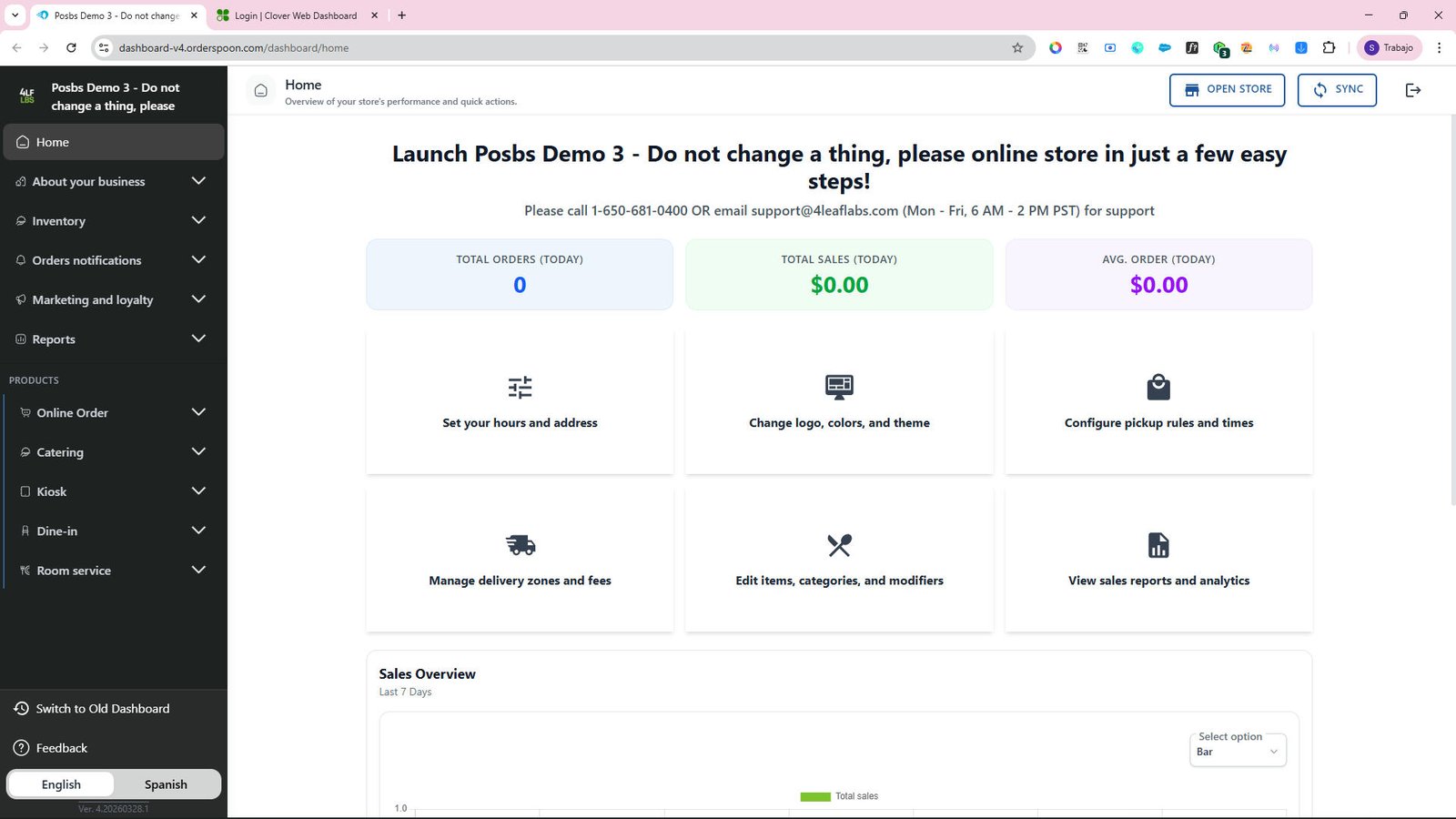Click the monitor icon for logo and theme
The width and height of the screenshot is (1456, 819).
[x=839, y=388]
